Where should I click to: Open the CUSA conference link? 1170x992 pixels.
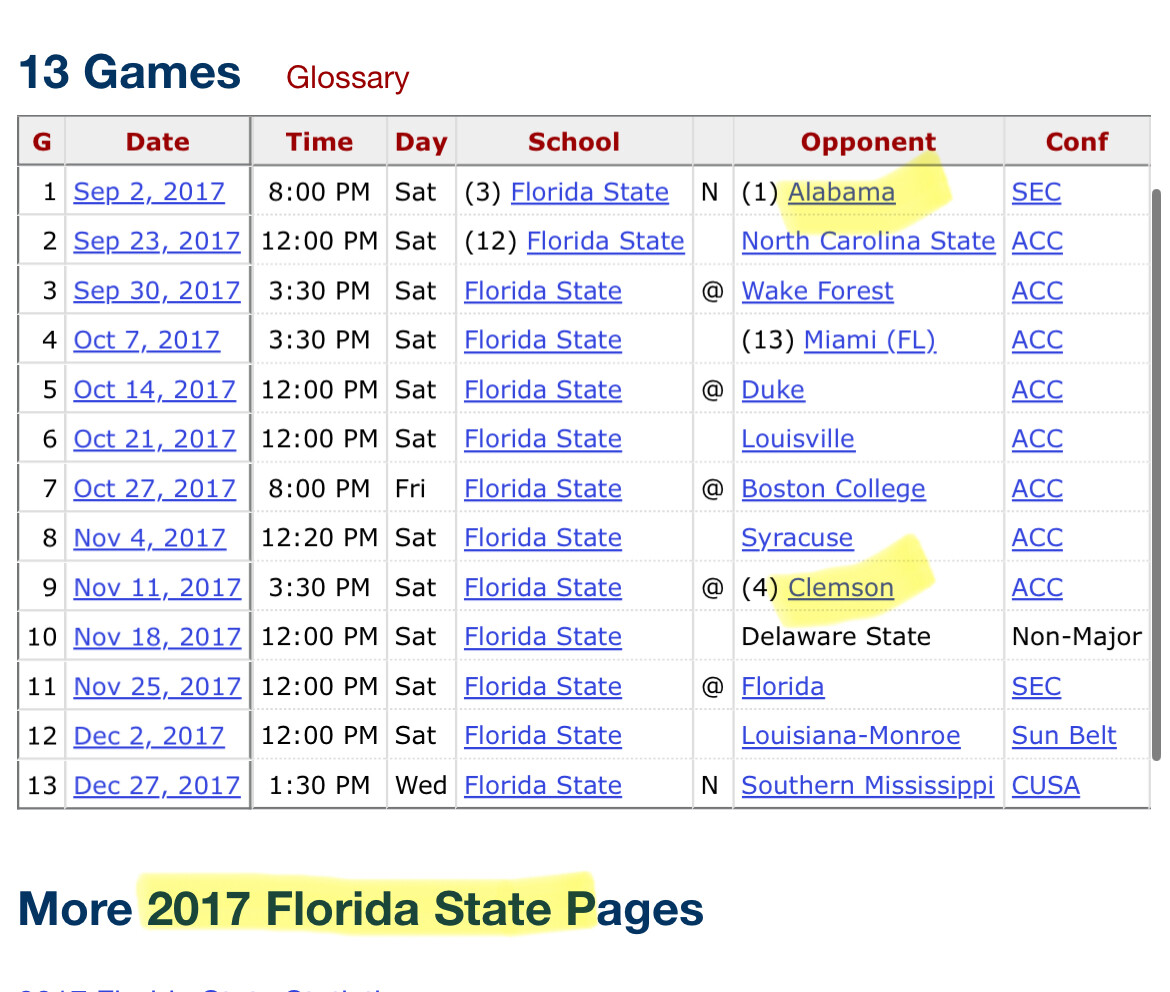1045,786
